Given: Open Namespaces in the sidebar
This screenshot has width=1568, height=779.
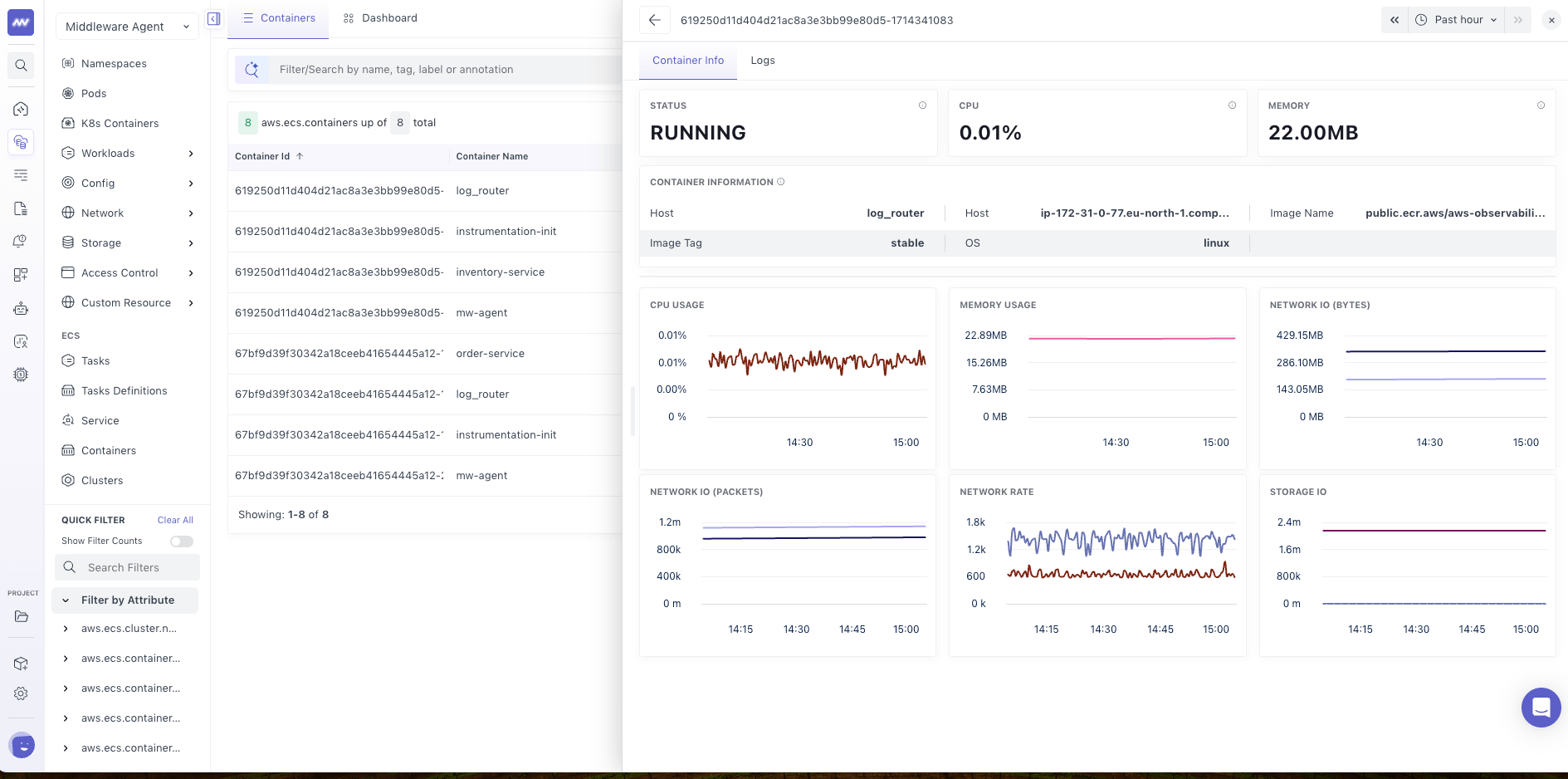Looking at the screenshot, I should coord(114,64).
